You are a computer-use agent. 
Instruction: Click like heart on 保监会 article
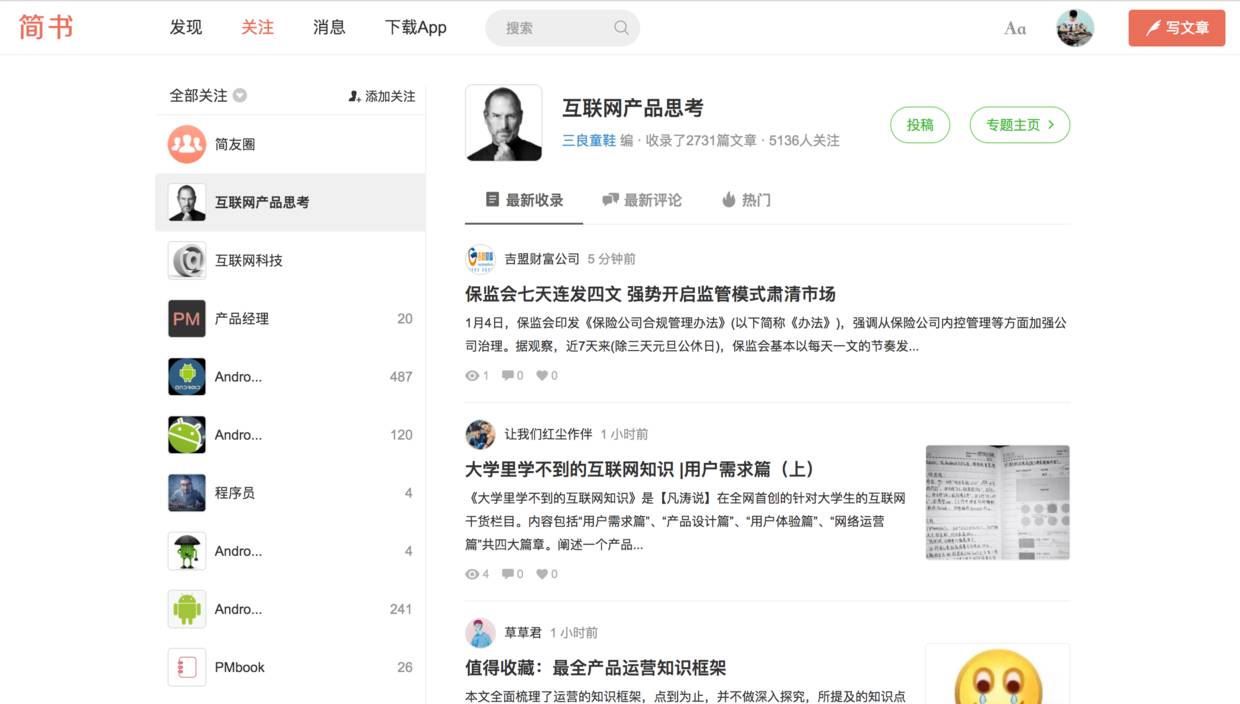[542, 376]
